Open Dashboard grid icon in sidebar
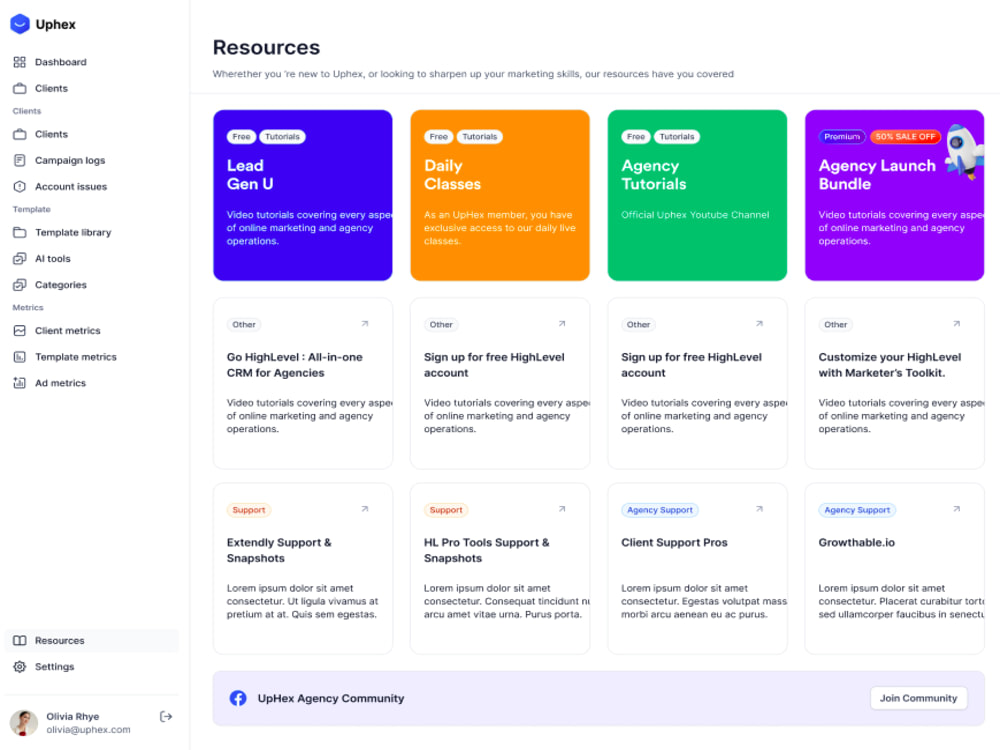1000x750 pixels. [x=20, y=62]
